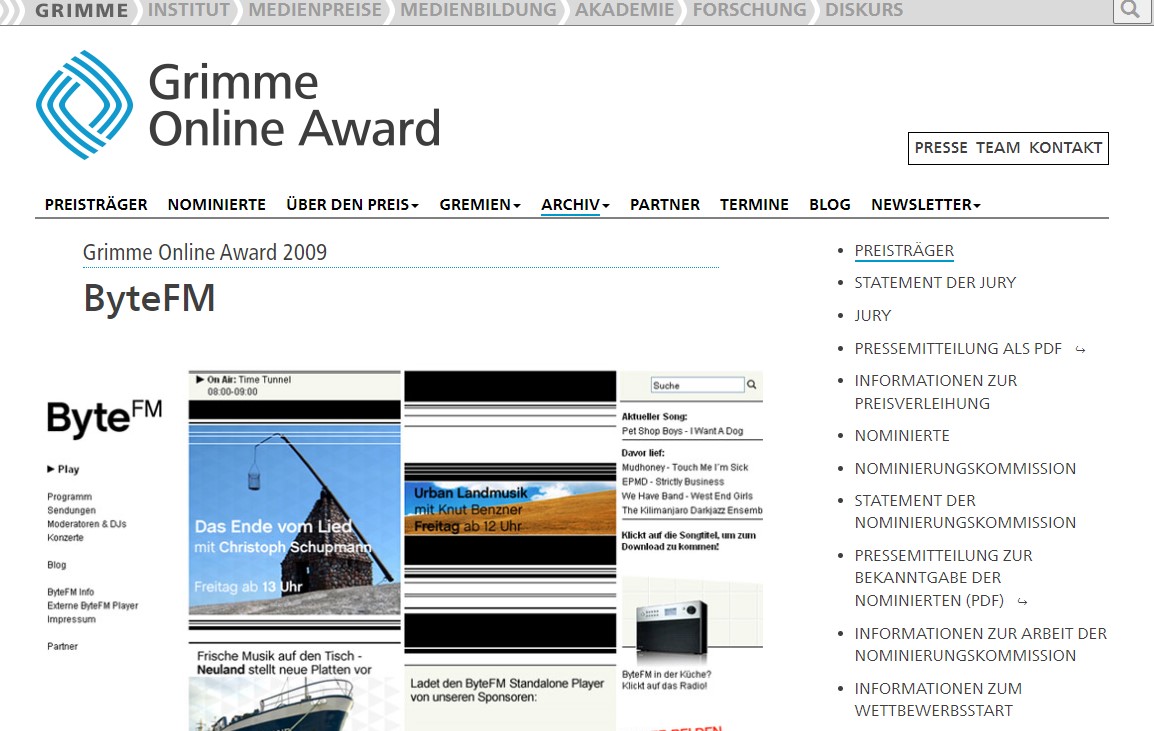Click 'Moderatoren & DJs' text
Image resolution: width=1154 pixels, height=731 pixels.
click(87, 524)
